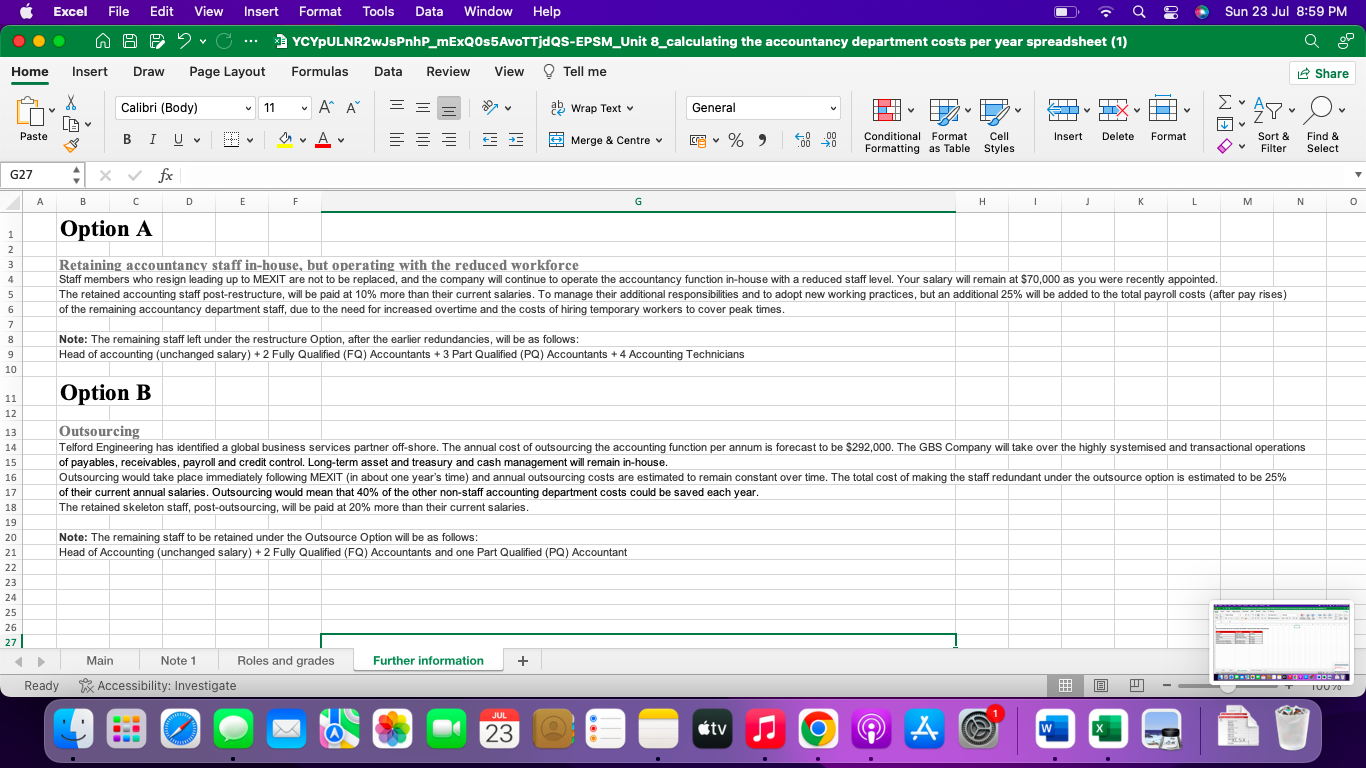Viewport: 1366px width, 768px height.
Task: Open the font size dropdown
Action: pyautogui.click(x=305, y=108)
